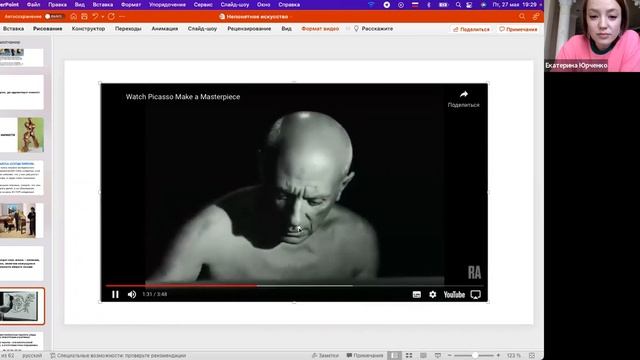This screenshot has width=640, height=360.
Task: Click the Расскажите search field
Action: 373,29
